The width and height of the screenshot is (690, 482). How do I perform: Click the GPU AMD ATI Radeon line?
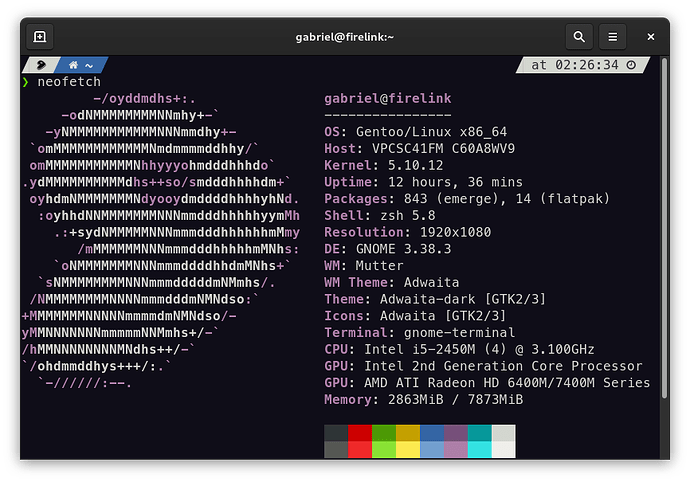point(487,383)
